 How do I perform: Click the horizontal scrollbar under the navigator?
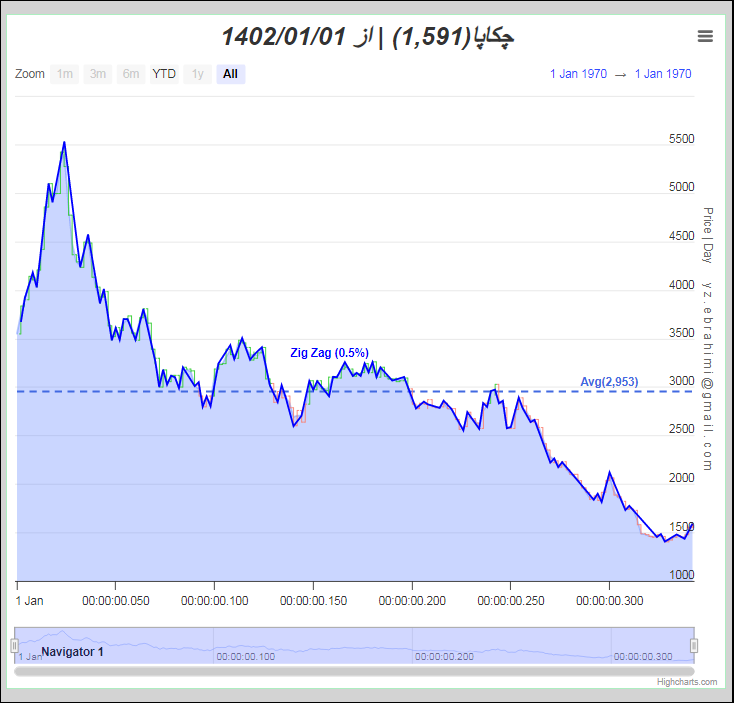pyautogui.click(x=354, y=672)
